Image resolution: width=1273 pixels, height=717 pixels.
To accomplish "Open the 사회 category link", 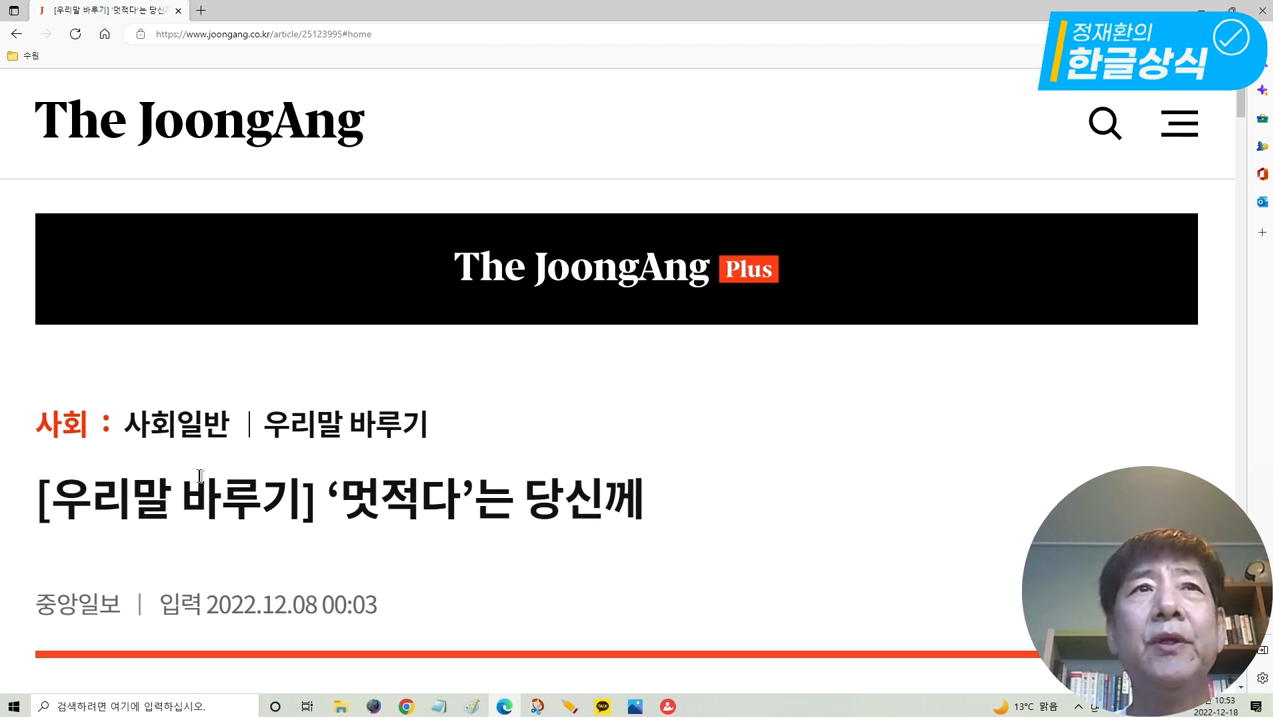I will 61,424.
